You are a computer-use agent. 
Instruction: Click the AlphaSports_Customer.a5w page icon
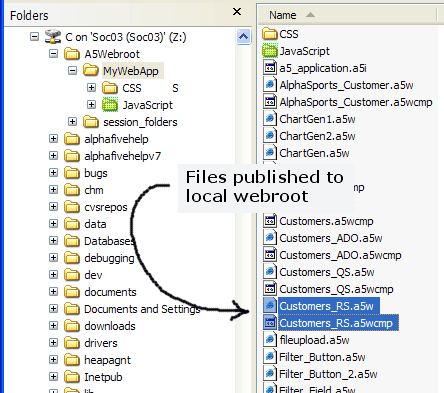(x=270, y=85)
